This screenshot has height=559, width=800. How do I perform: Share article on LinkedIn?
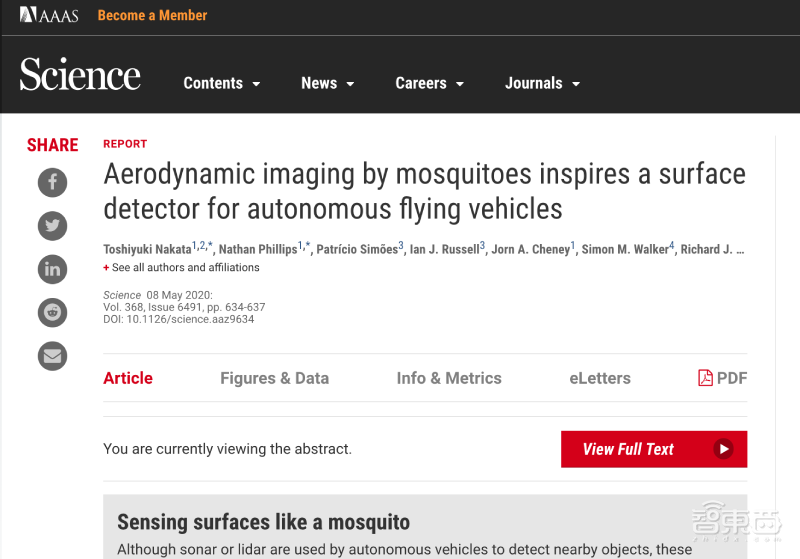click(52, 268)
